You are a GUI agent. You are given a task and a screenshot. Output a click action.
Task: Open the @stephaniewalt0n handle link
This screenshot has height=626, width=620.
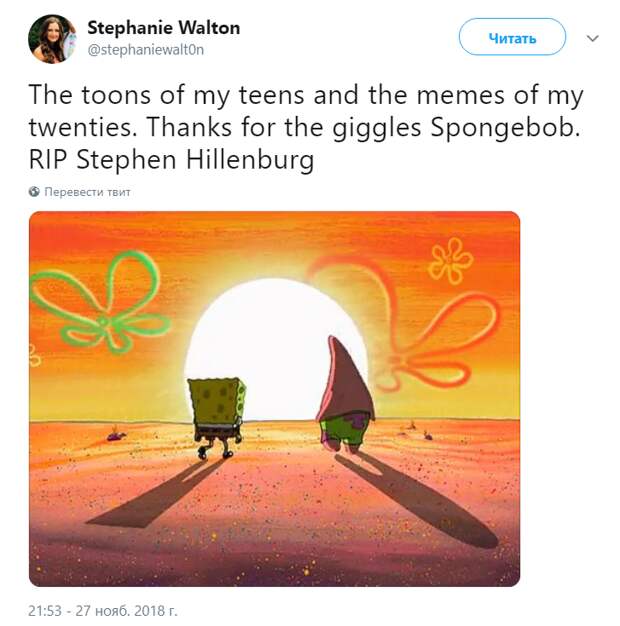point(145,50)
